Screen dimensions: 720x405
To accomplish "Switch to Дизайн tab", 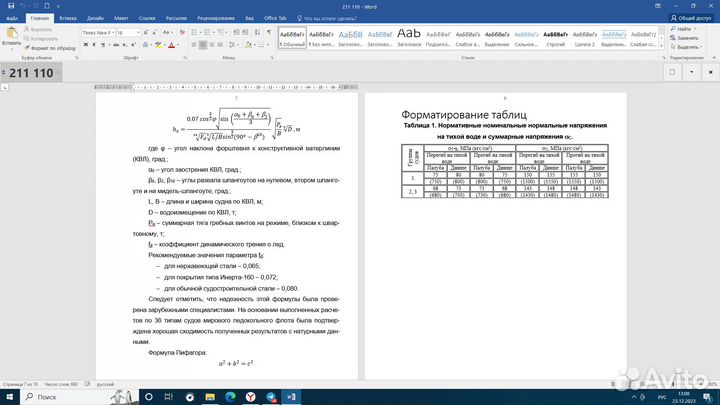I will pos(95,18).
